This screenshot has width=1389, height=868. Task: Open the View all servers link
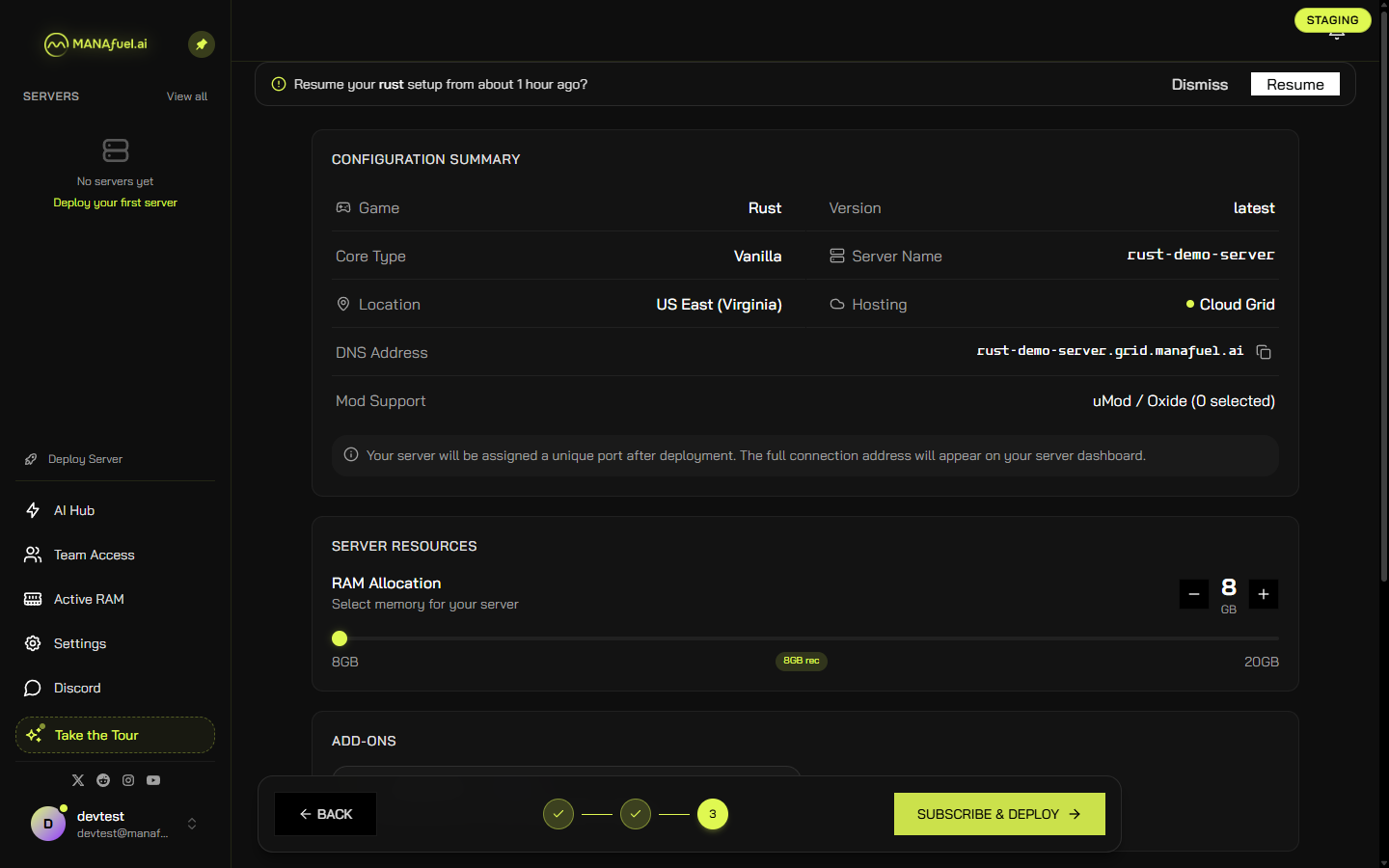coord(187,96)
